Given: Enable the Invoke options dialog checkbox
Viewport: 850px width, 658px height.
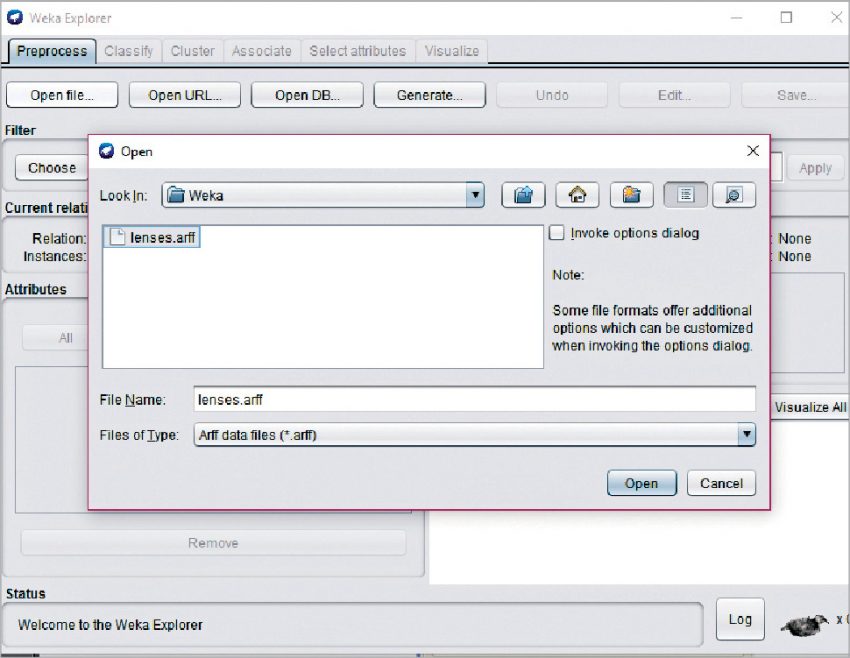Looking at the screenshot, I should pyautogui.click(x=556, y=232).
